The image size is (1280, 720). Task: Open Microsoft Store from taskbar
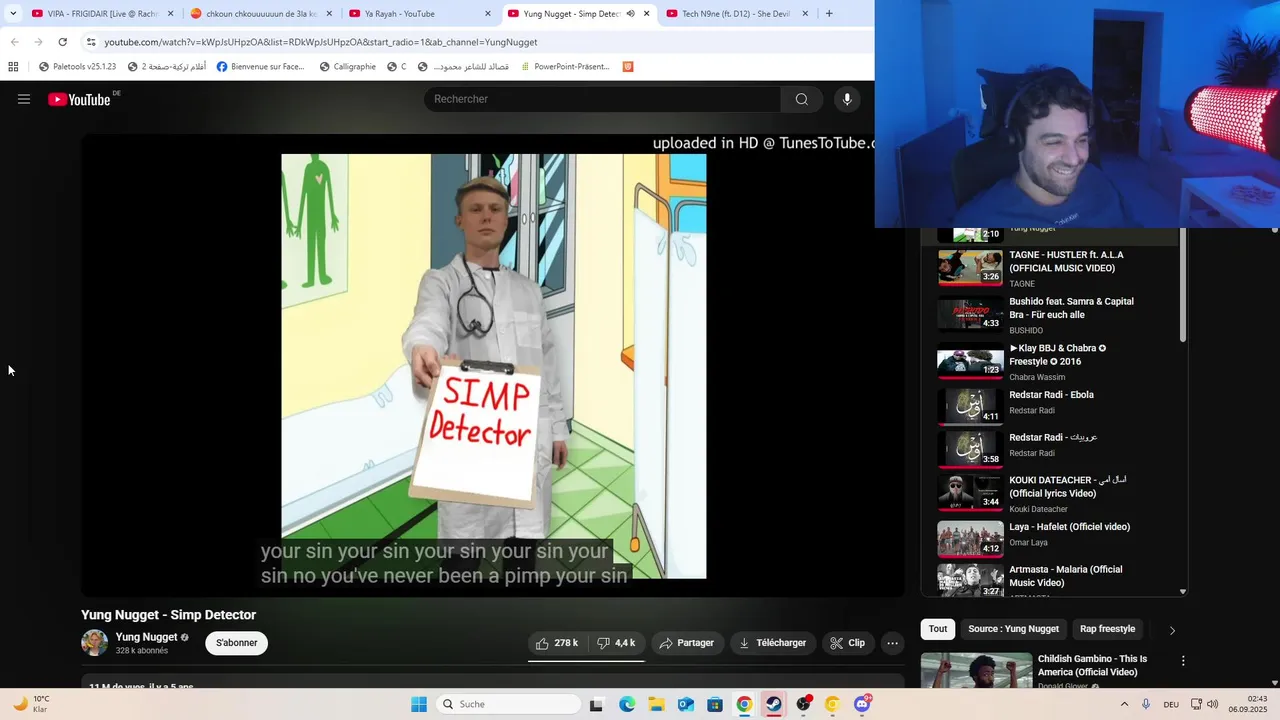pyautogui.click(x=715, y=704)
